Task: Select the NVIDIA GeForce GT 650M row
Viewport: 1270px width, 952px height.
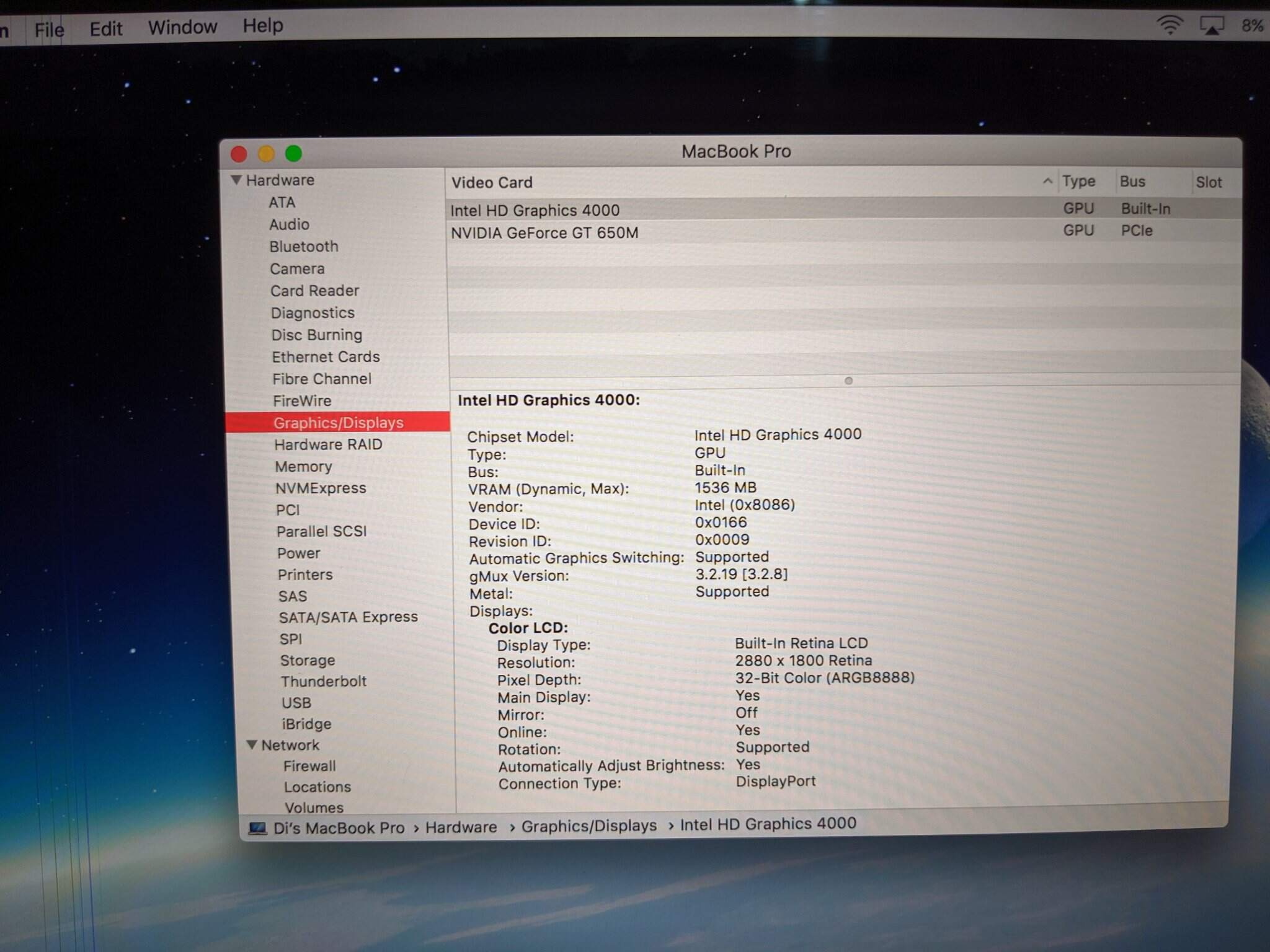Action: [x=544, y=233]
